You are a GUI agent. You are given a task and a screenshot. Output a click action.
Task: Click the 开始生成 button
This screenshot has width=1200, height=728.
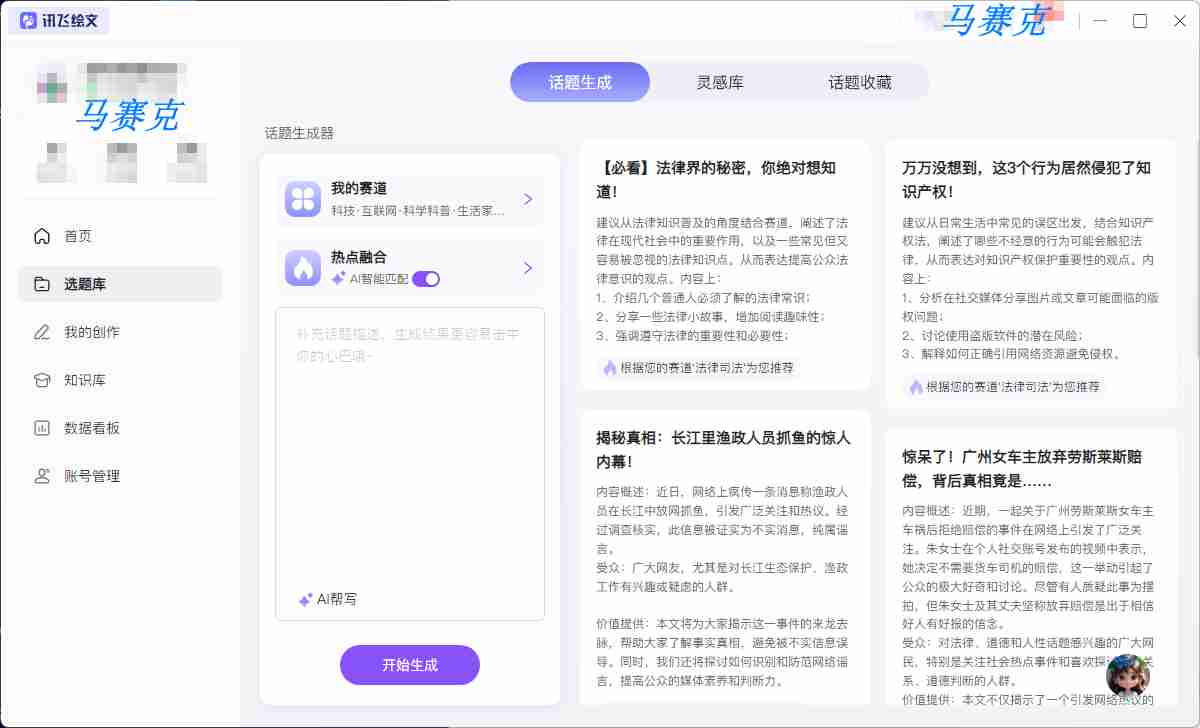click(x=410, y=665)
